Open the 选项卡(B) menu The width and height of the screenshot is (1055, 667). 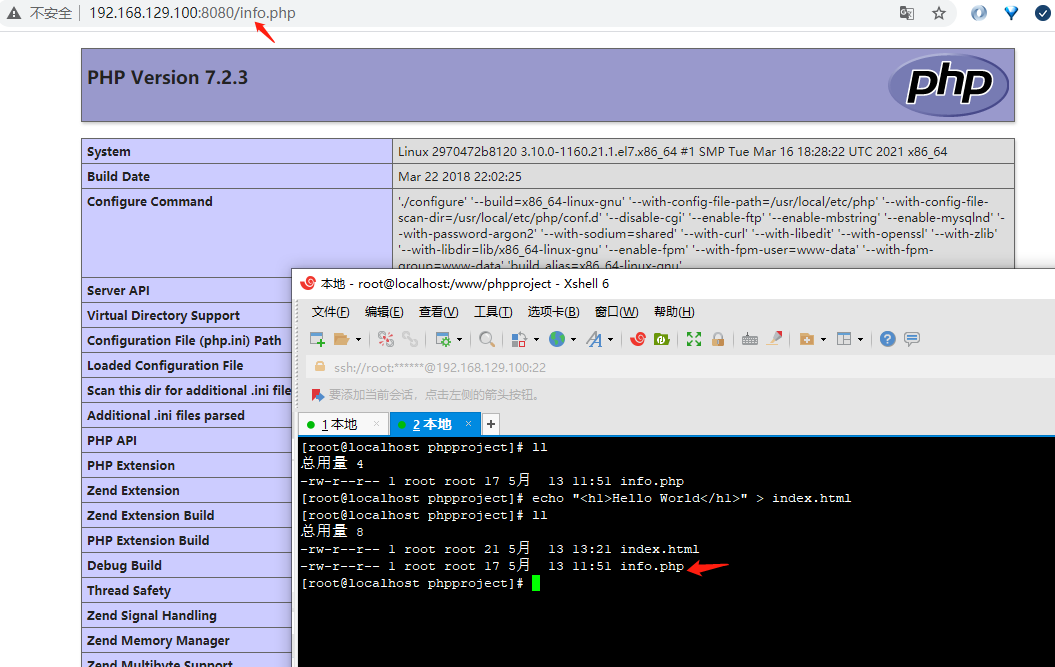tap(553, 312)
